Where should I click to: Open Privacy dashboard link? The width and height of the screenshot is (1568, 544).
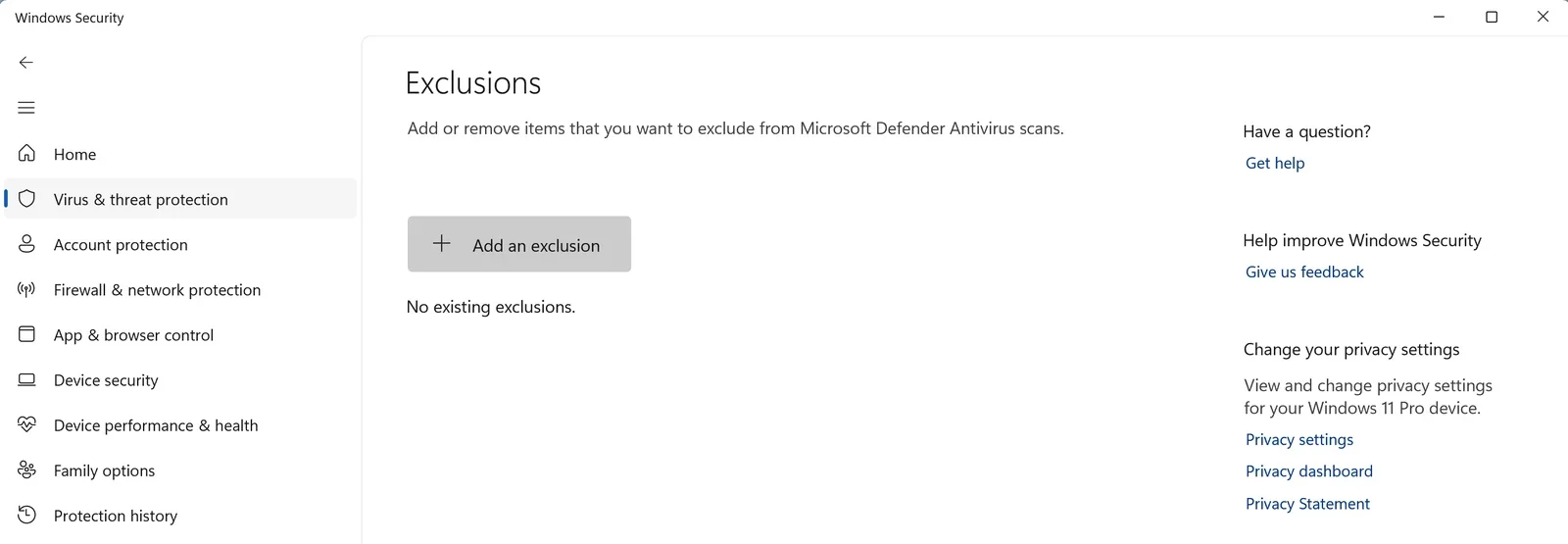coord(1309,470)
